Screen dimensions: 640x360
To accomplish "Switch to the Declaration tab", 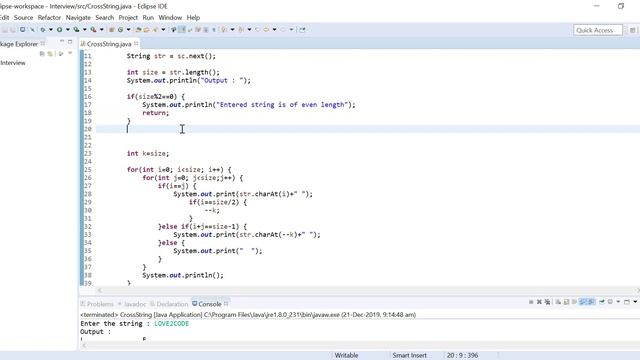I will [169, 304].
